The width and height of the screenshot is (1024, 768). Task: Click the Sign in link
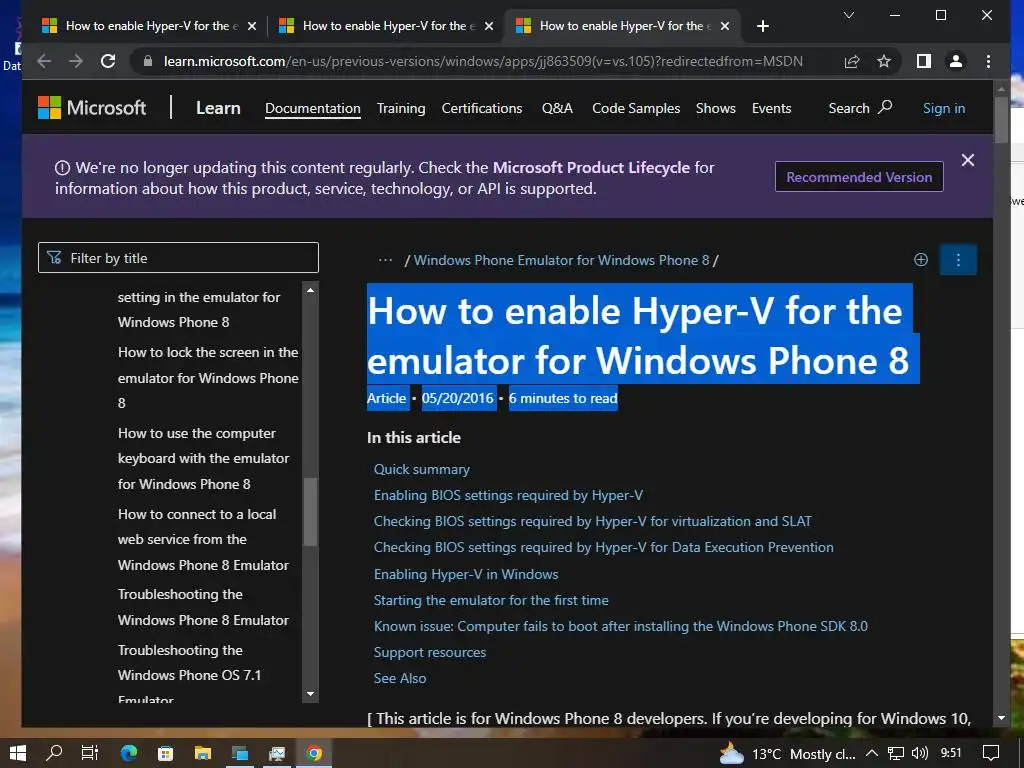coord(944,108)
